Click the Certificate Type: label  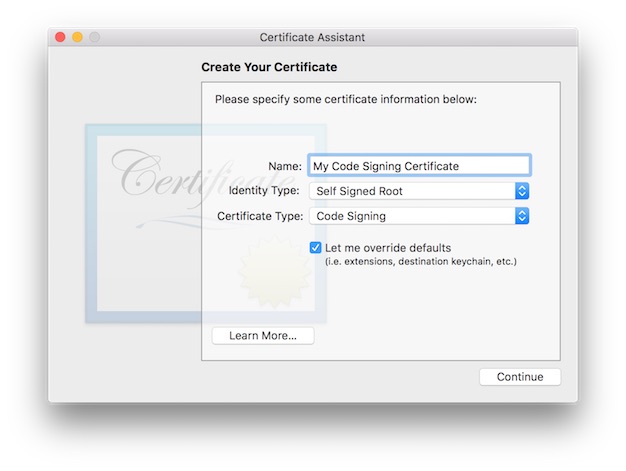[258, 216]
